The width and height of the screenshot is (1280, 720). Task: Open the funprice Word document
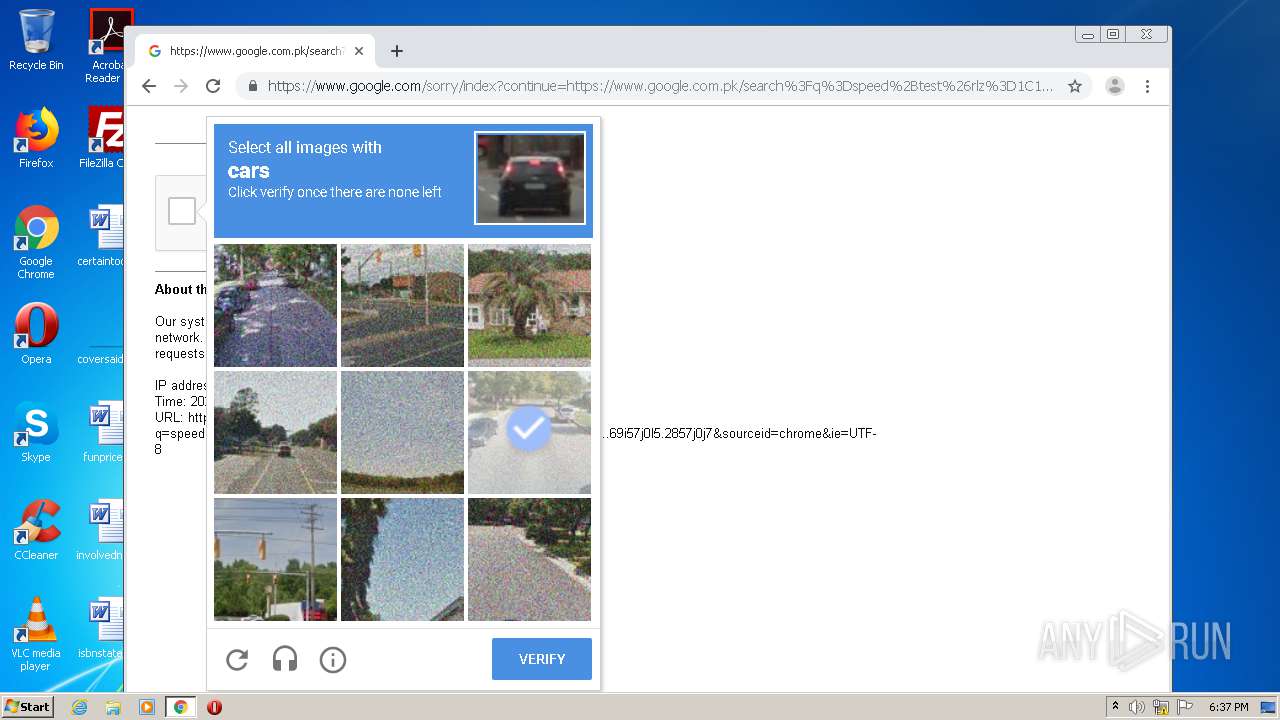[x=102, y=432]
